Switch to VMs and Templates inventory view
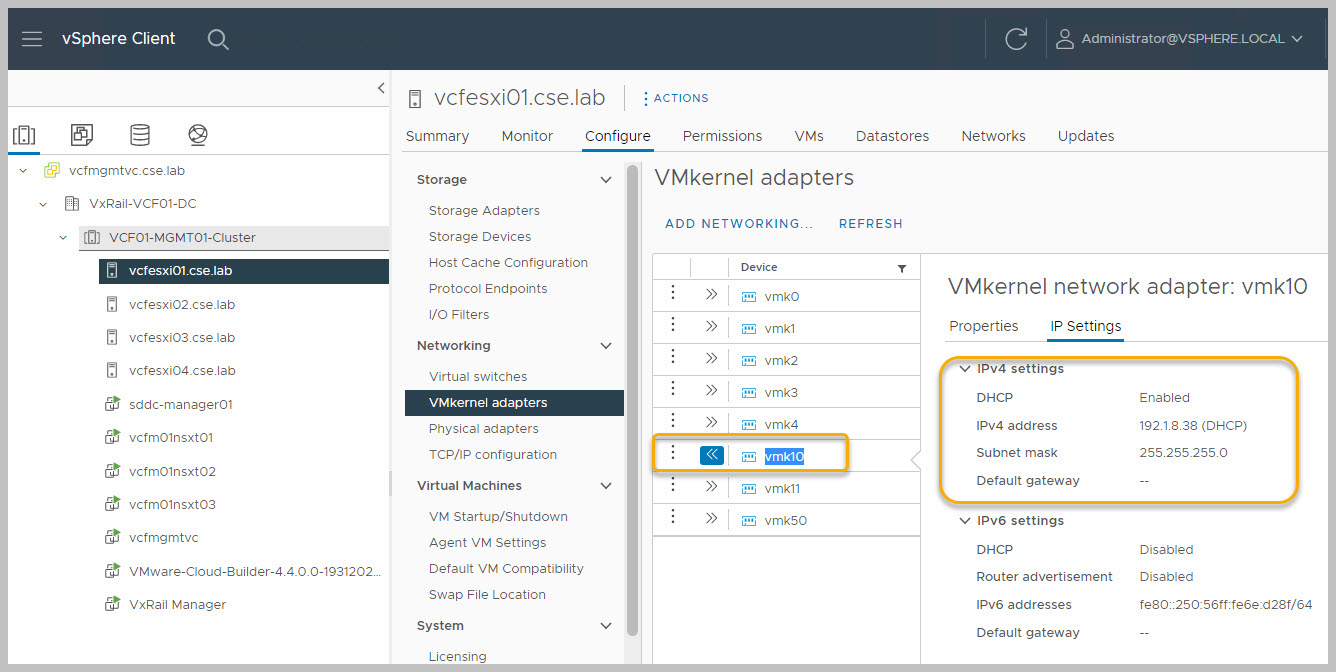This screenshot has width=1336, height=672. [x=82, y=135]
